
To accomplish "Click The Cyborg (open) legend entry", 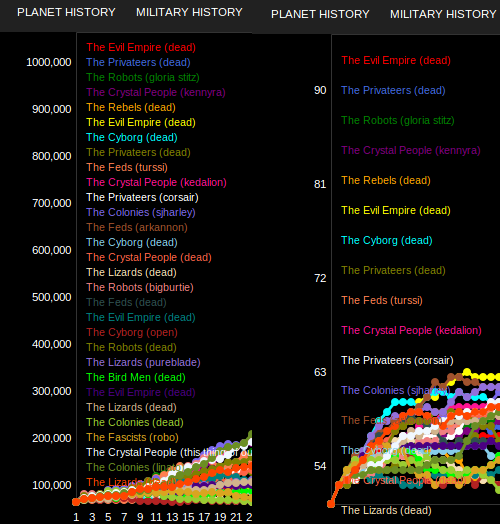I will pyautogui.click(x=132, y=332).
